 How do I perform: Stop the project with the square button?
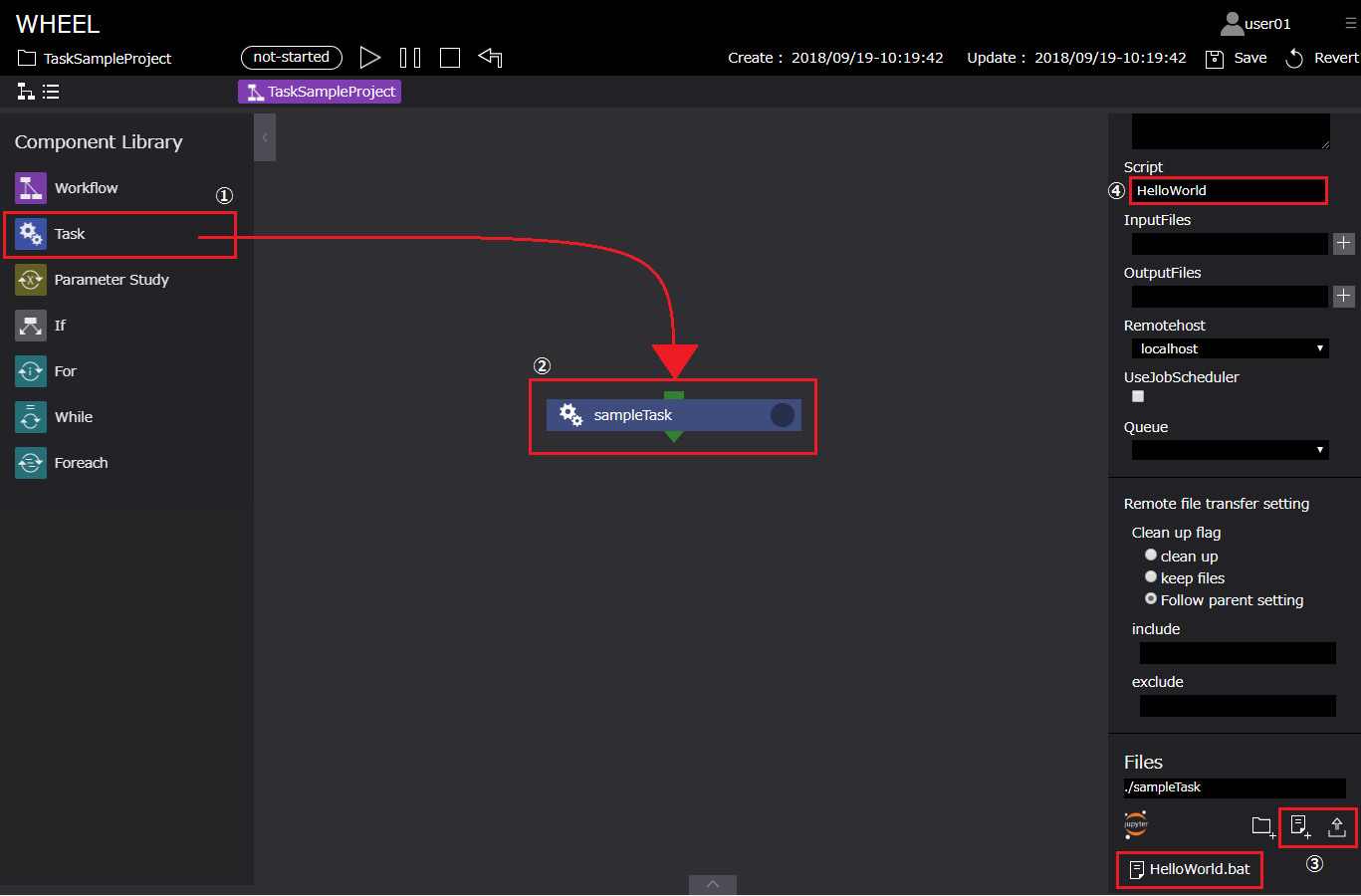[450, 58]
